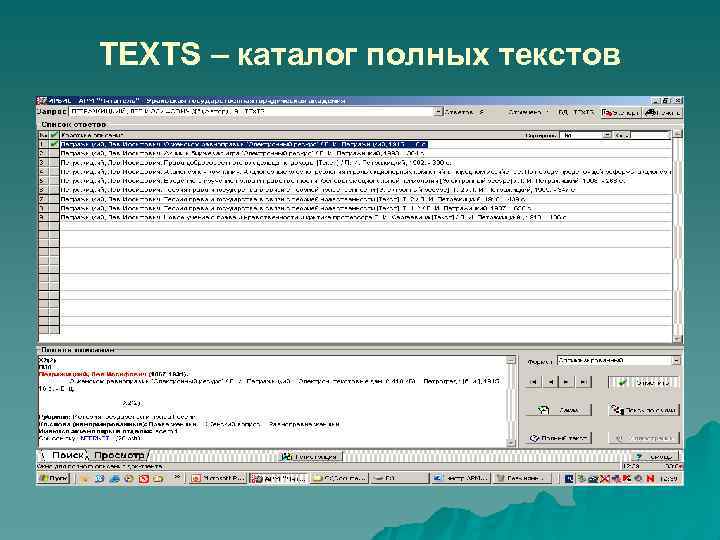Open the Сортировка sorting combo box
The image size is (720, 540).
(587, 135)
